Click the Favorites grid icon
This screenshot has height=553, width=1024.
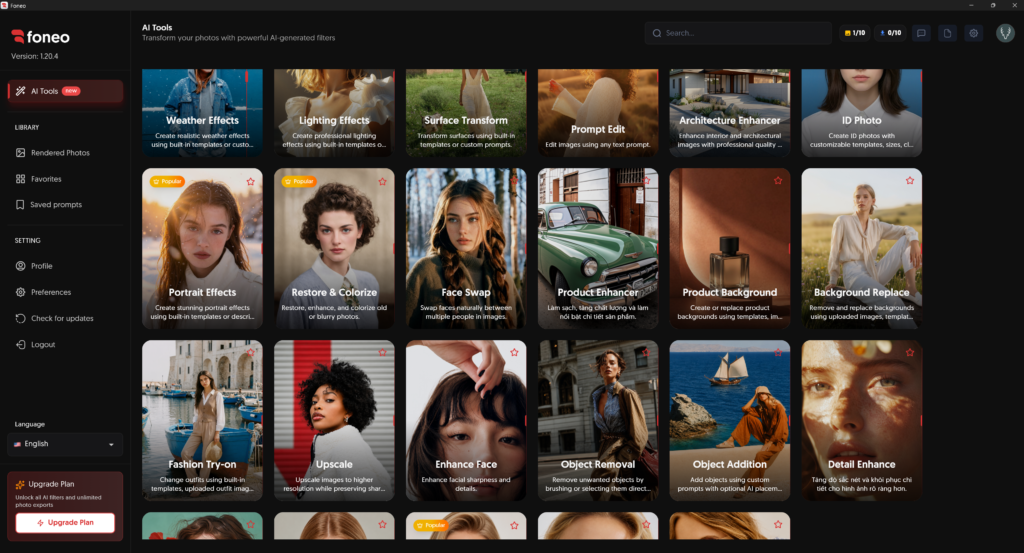coord(20,179)
